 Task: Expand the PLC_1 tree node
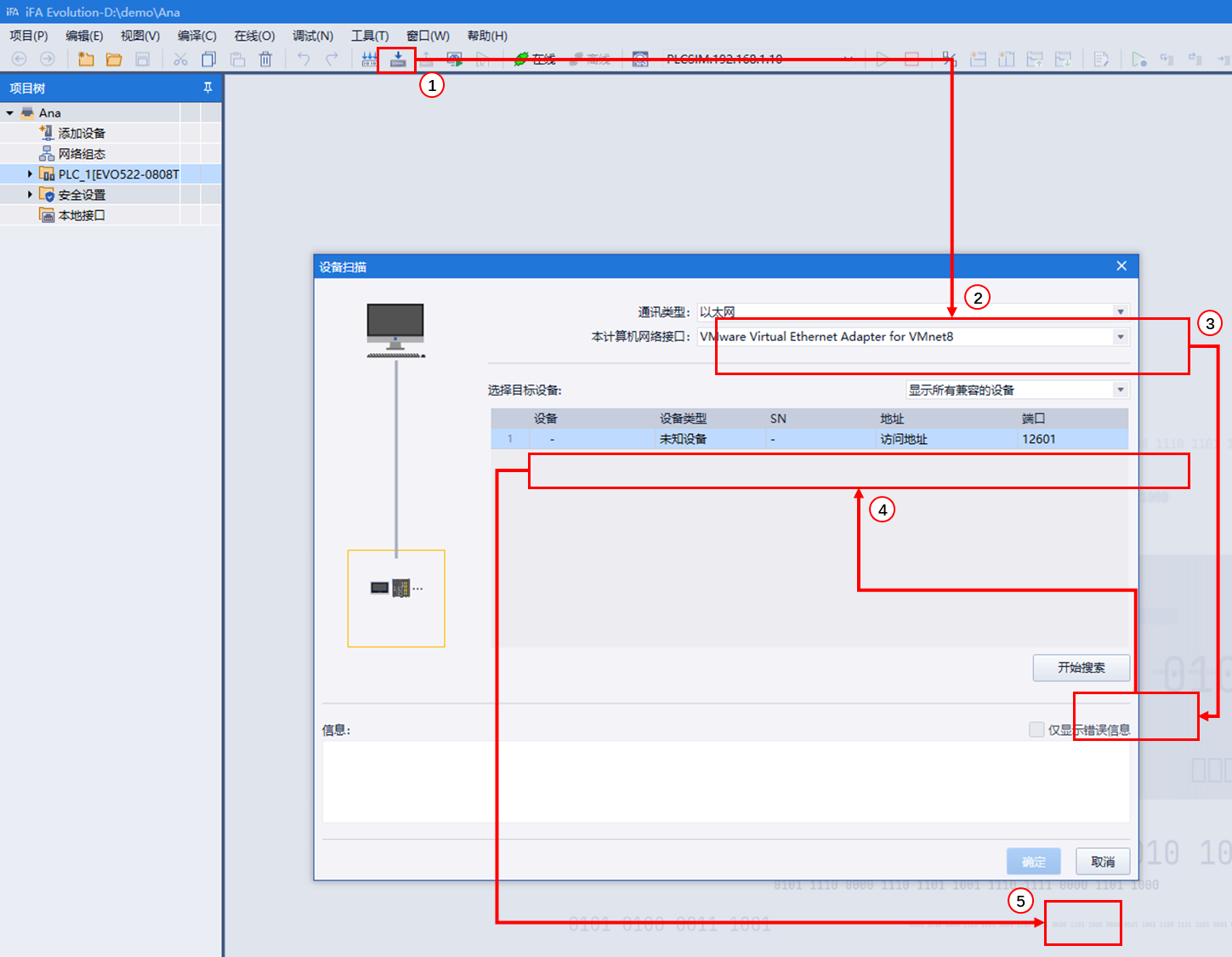[x=30, y=174]
